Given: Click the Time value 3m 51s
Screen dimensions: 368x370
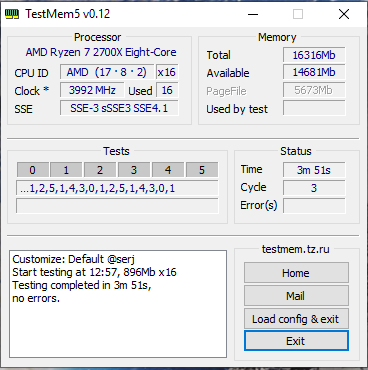Looking at the screenshot, I should pyautogui.click(x=314, y=170).
